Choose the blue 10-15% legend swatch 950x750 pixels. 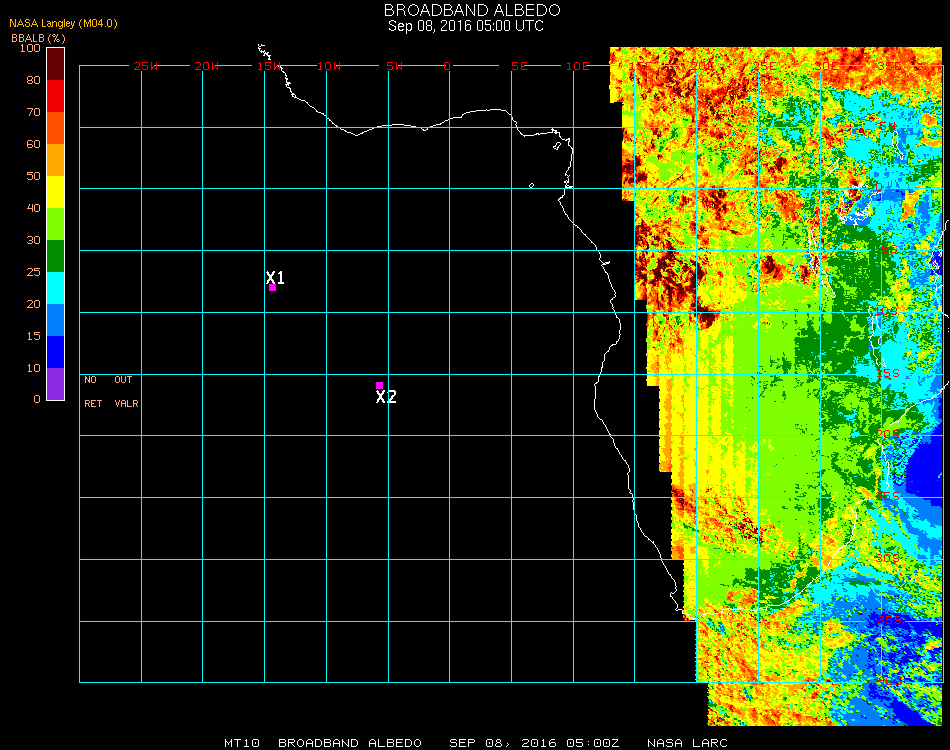pyautogui.click(x=55, y=352)
